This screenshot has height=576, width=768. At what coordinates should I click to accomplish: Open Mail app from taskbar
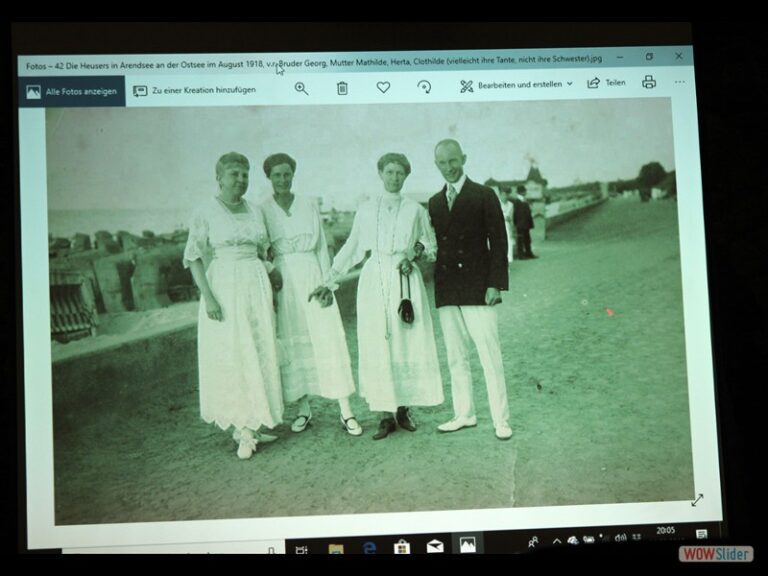tap(435, 545)
